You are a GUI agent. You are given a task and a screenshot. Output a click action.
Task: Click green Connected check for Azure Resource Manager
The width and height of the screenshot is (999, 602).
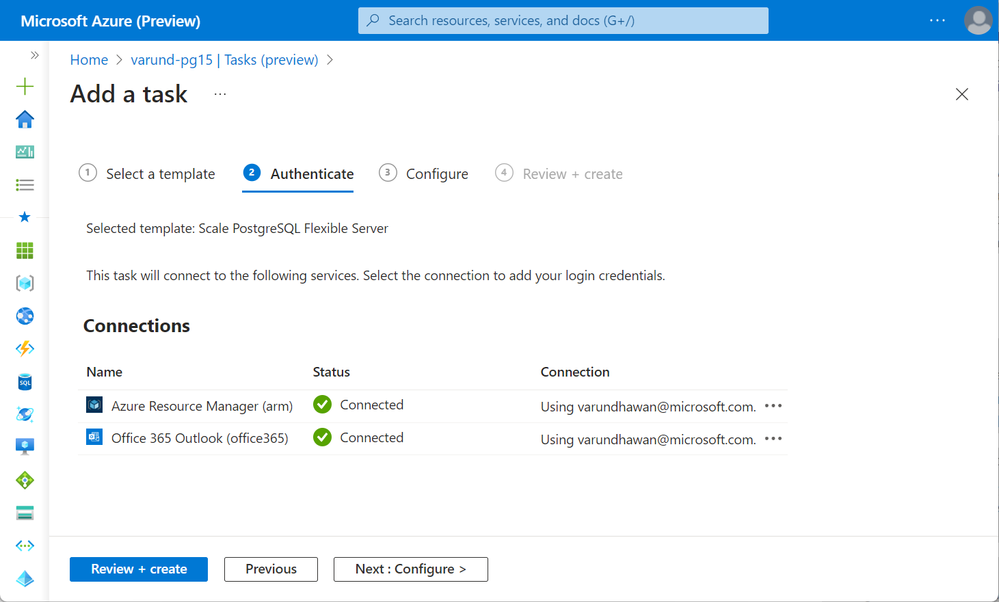click(x=322, y=405)
